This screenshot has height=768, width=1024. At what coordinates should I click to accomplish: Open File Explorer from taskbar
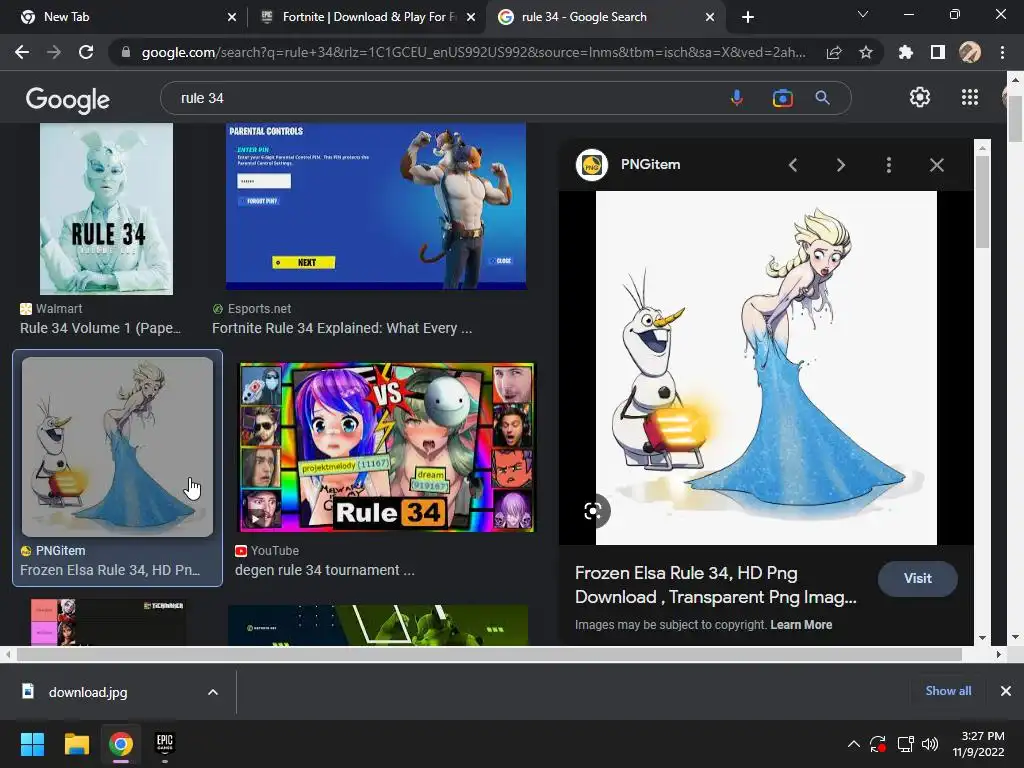tap(76, 744)
